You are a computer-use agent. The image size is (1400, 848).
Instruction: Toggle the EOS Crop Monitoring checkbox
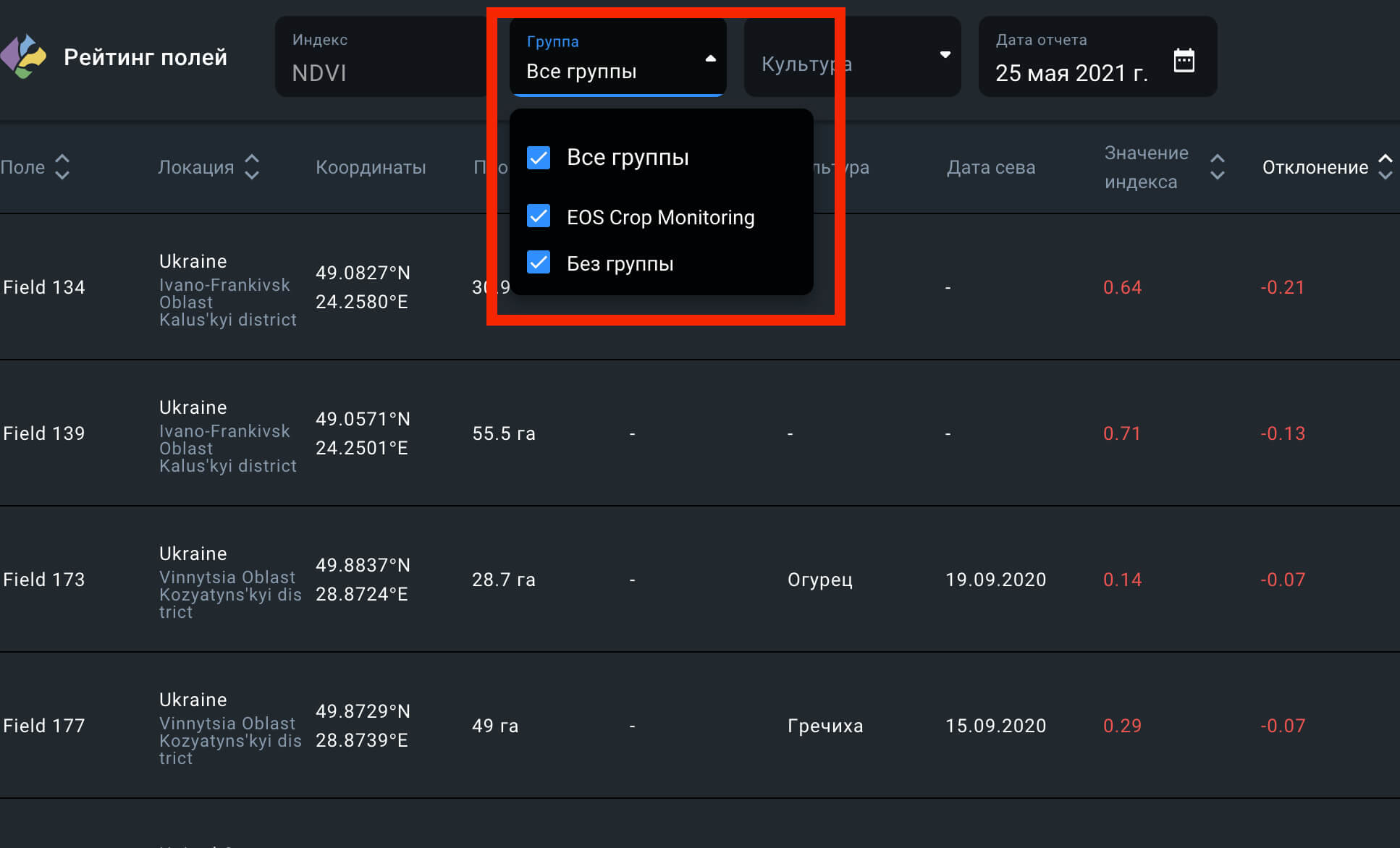(x=539, y=216)
